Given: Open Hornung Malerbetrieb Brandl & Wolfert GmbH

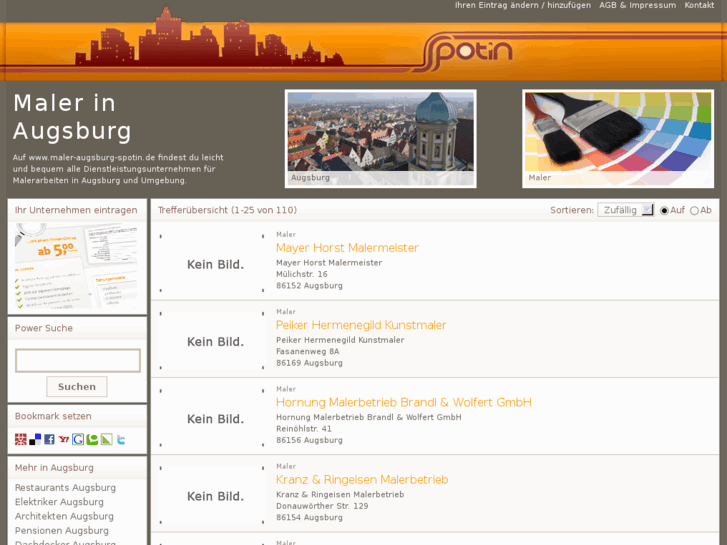Looking at the screenshot, I should click(403, 402).
